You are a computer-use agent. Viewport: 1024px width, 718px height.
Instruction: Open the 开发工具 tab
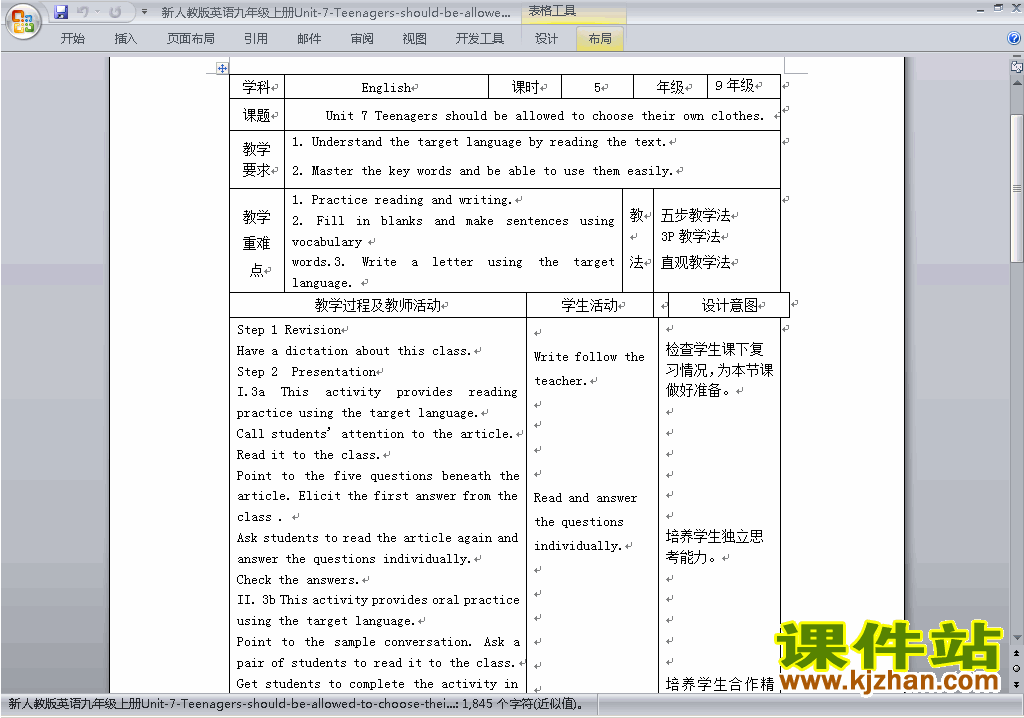[480, 39]
